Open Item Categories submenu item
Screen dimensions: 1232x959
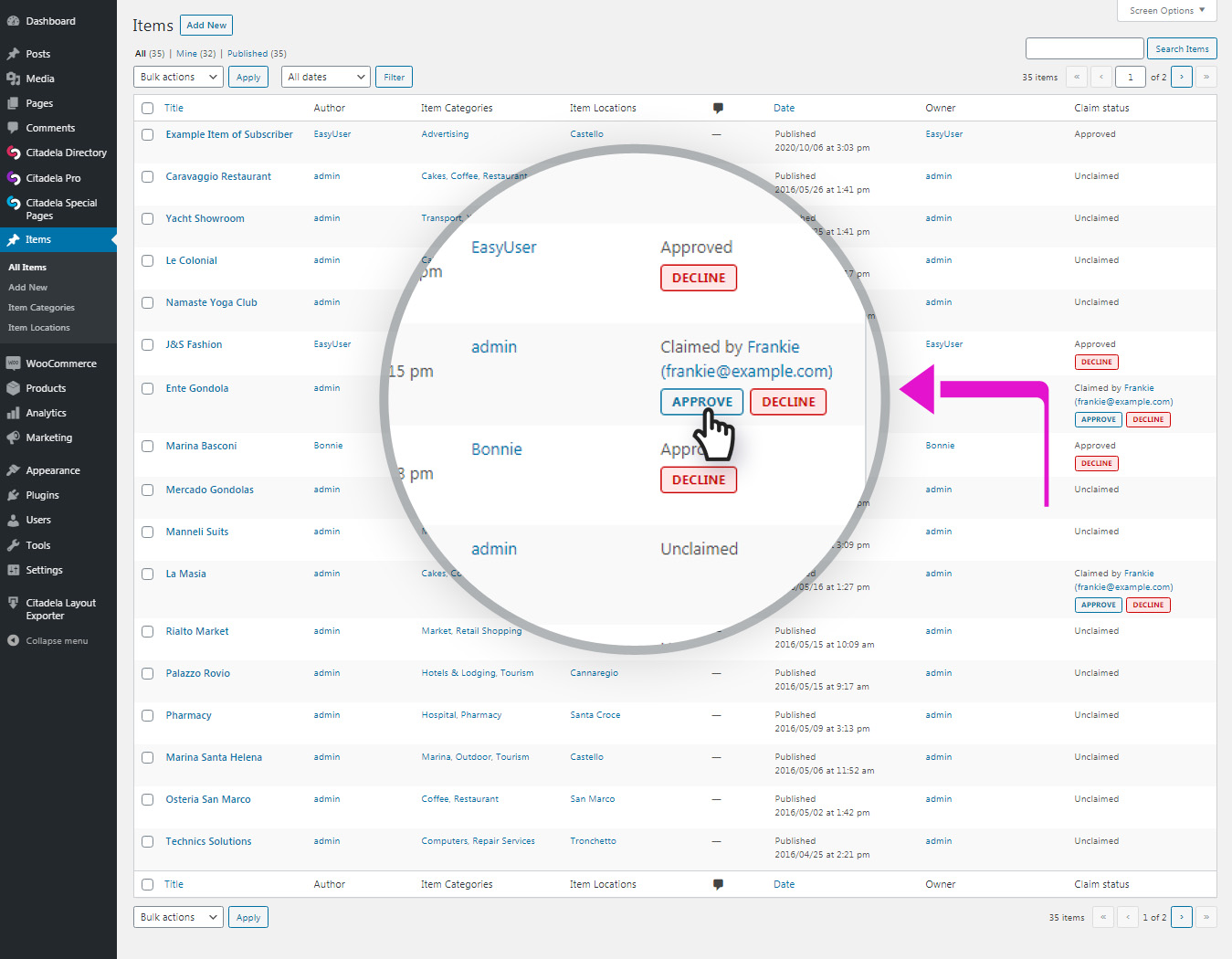[41, 308]
